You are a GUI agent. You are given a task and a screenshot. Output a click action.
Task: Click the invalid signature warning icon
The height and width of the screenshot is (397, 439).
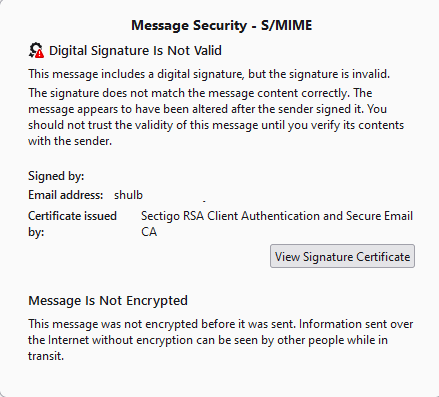click(x=36, y=51)
